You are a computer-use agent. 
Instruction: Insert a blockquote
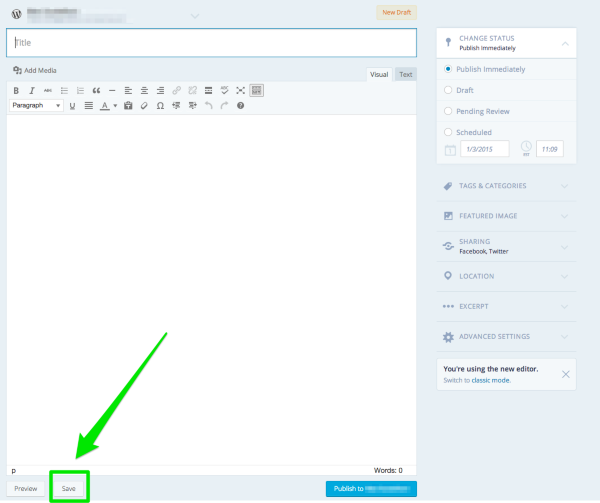[x=96, y=90]
